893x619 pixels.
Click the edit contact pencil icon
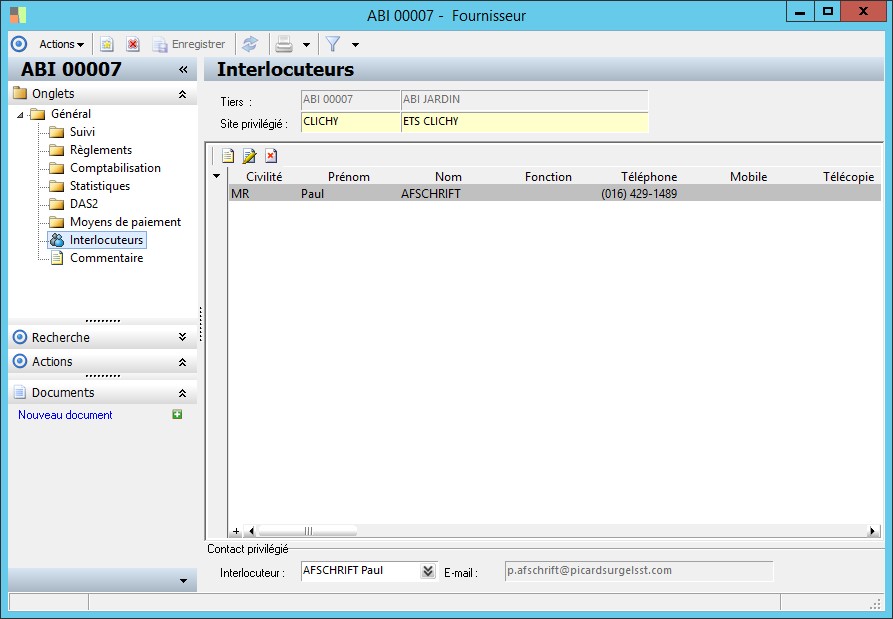249,156
